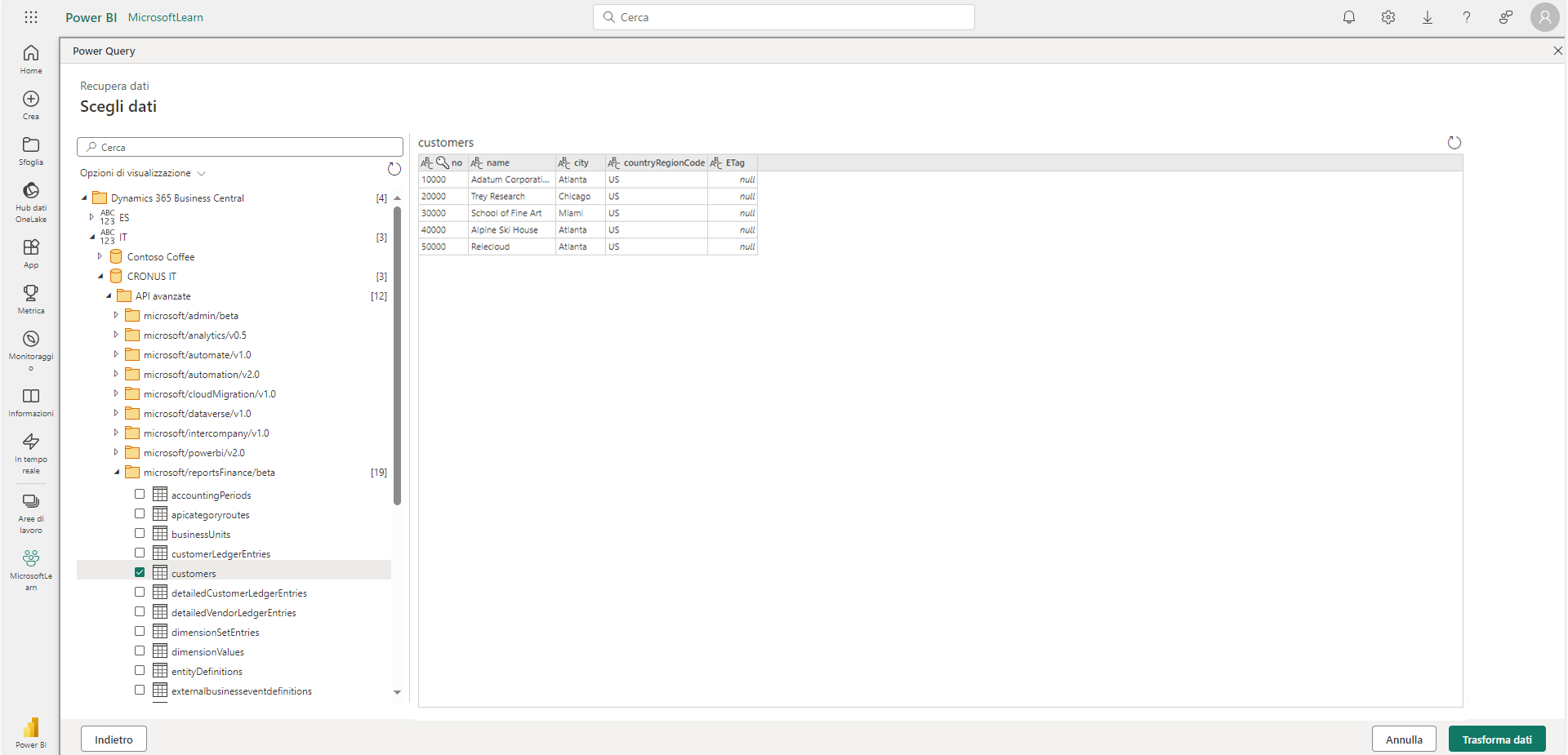Open Hub dati OneLake
1568x755 pixels.
click(x=31, y=202)
